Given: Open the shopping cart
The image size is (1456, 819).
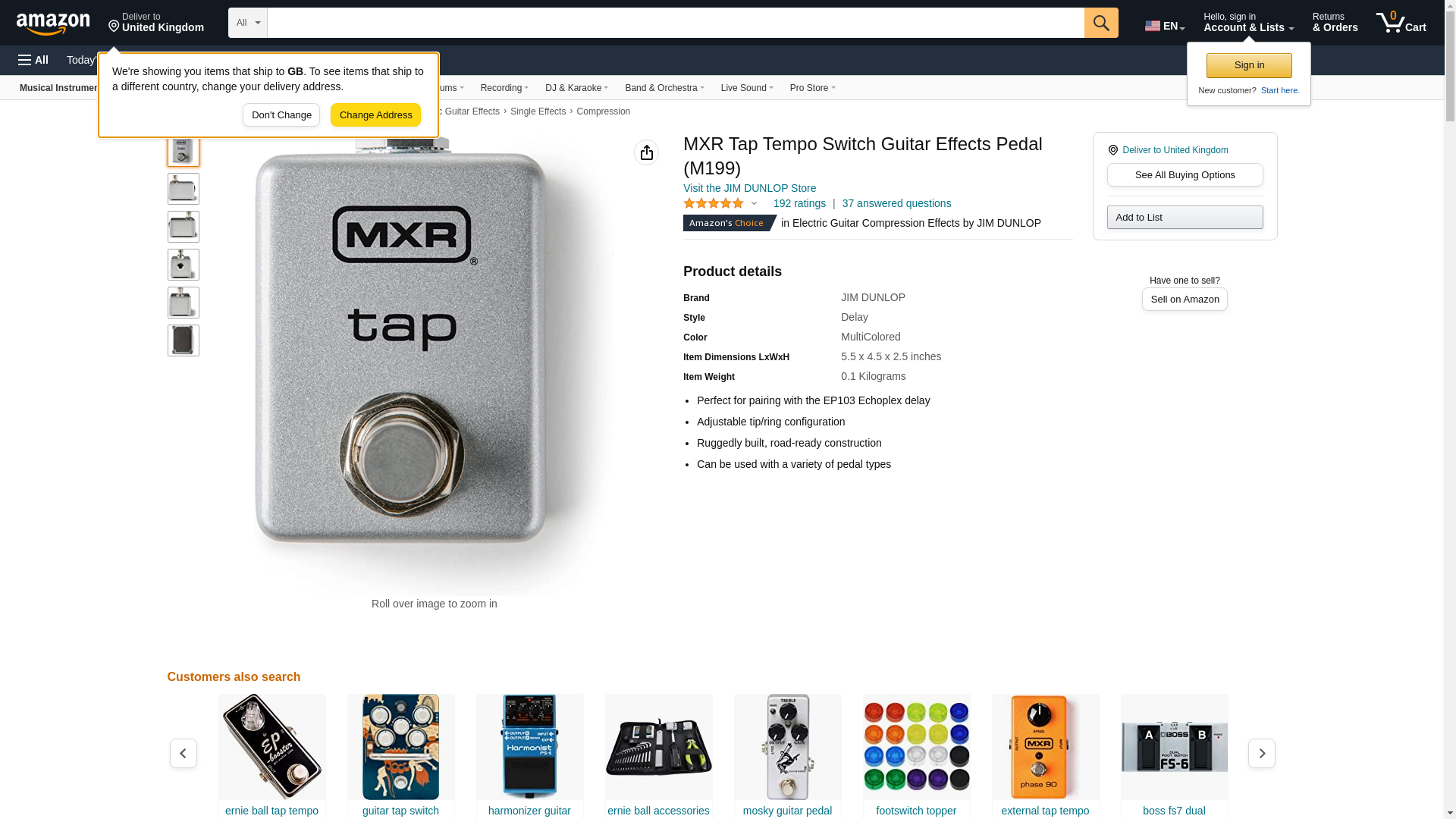Looking at the screenshot, I should (x=1401, y=23).
